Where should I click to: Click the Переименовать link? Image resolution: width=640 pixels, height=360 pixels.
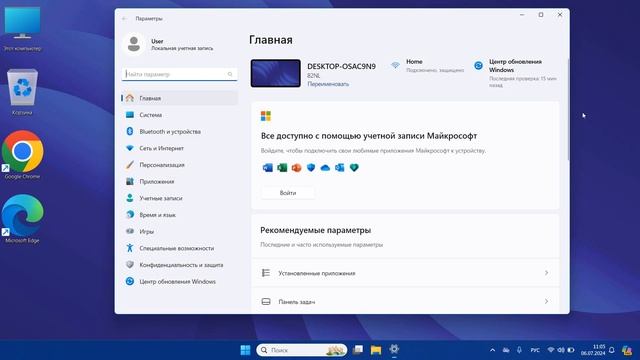click(x=328, y=84)
